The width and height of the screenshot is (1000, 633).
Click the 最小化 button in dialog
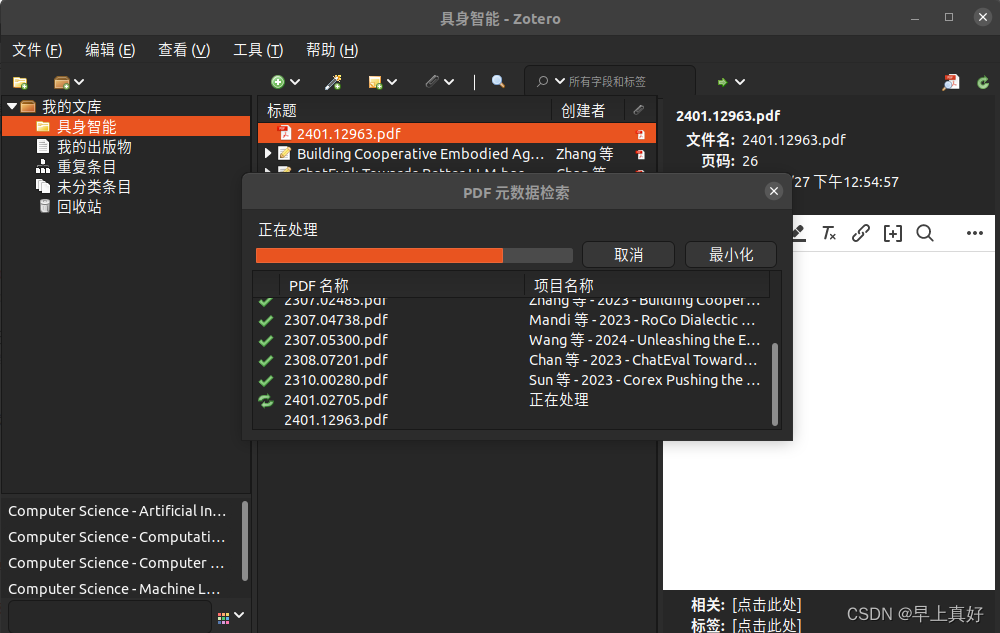[731, 255]
